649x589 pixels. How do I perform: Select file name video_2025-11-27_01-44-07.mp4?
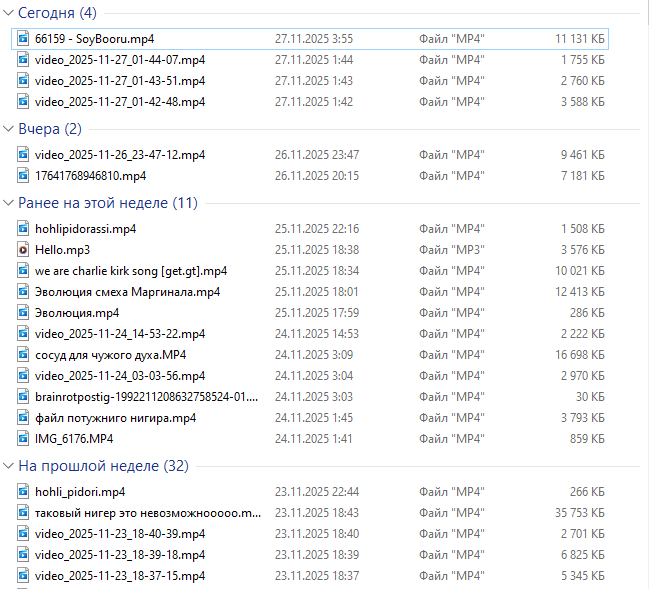120,60
